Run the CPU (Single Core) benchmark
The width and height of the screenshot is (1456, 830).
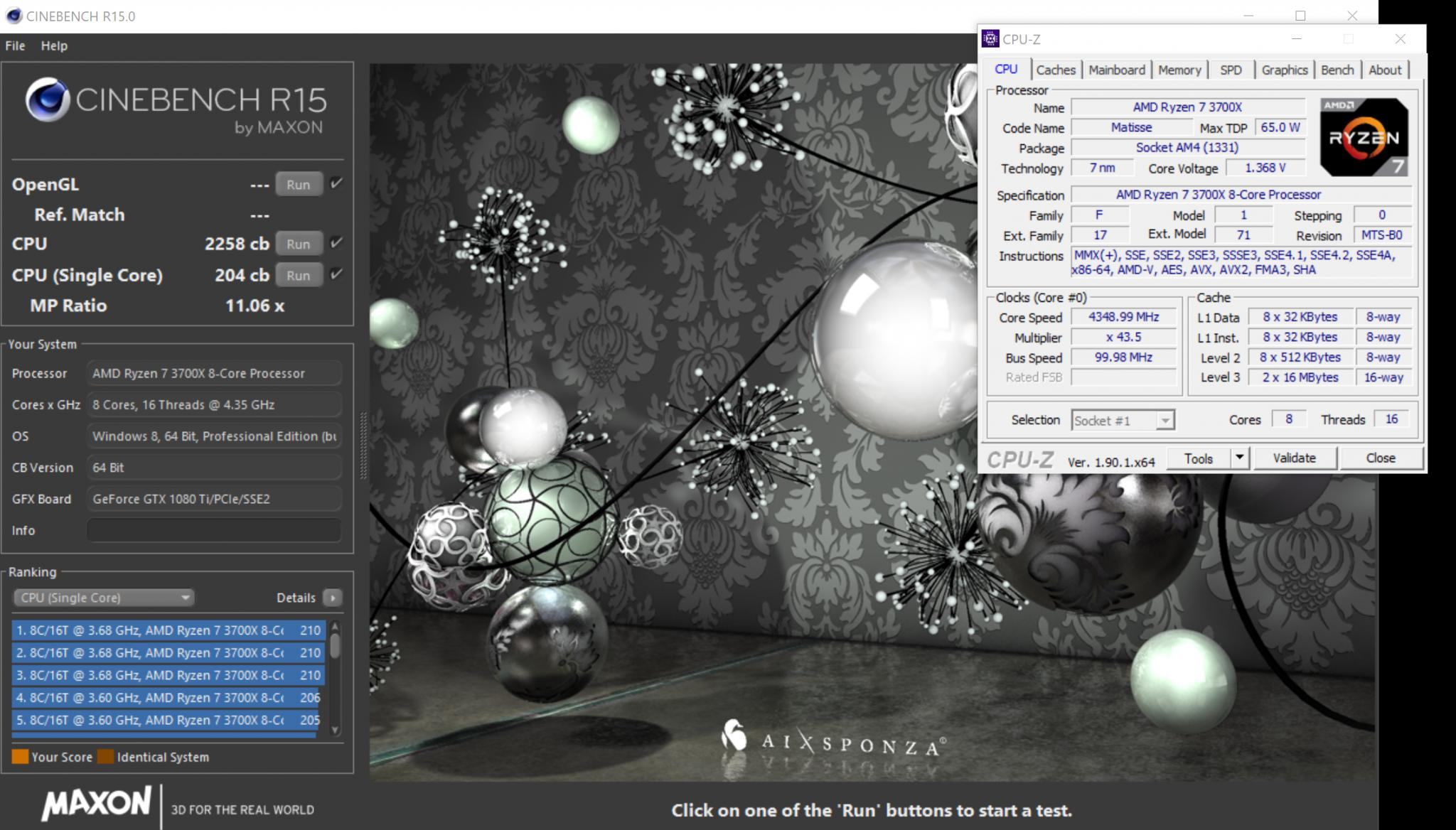tap(299, 275)
